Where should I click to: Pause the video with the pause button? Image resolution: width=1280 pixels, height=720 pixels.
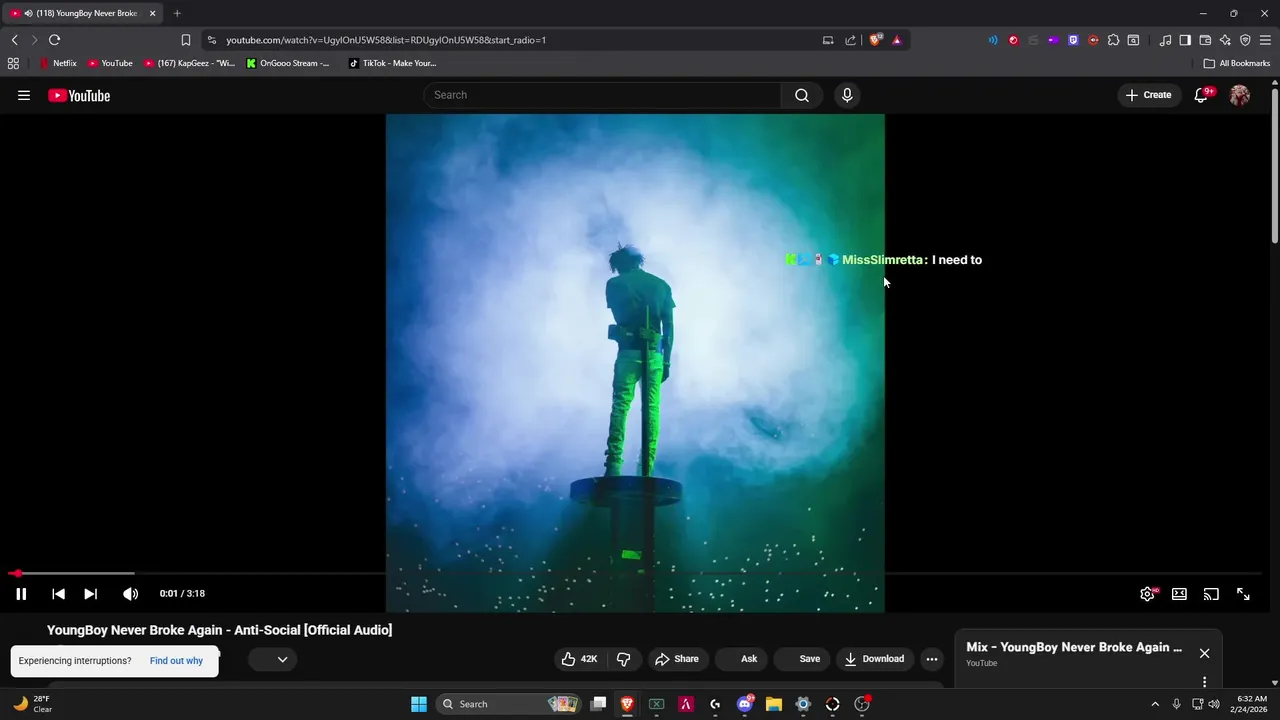(21, 594)
